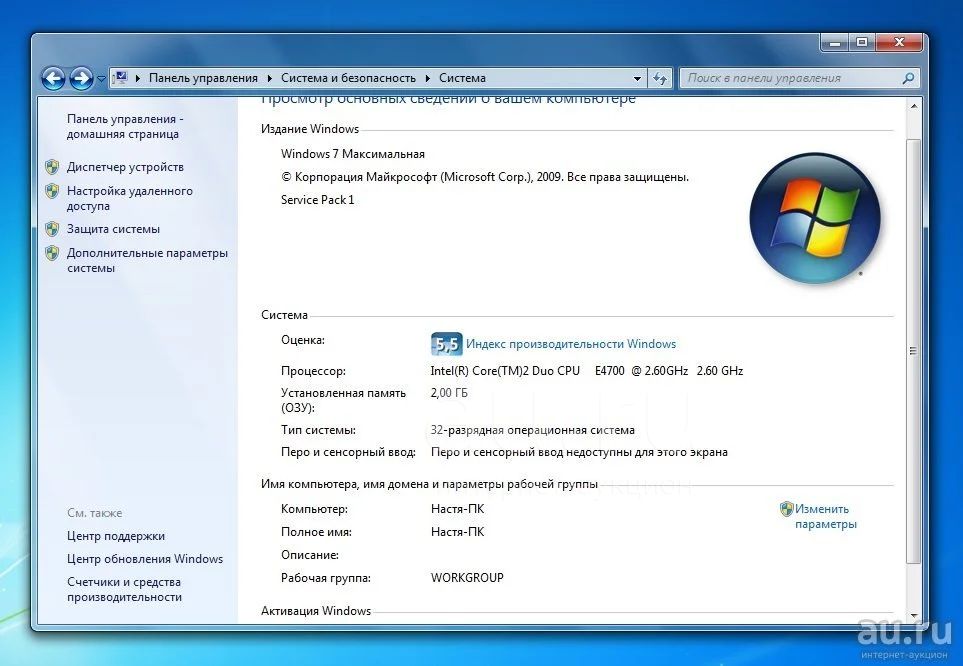The image size is (963, 666).
Task: Click Настя-ПК in the Компьютер row
Action: [x=458, y=509]
